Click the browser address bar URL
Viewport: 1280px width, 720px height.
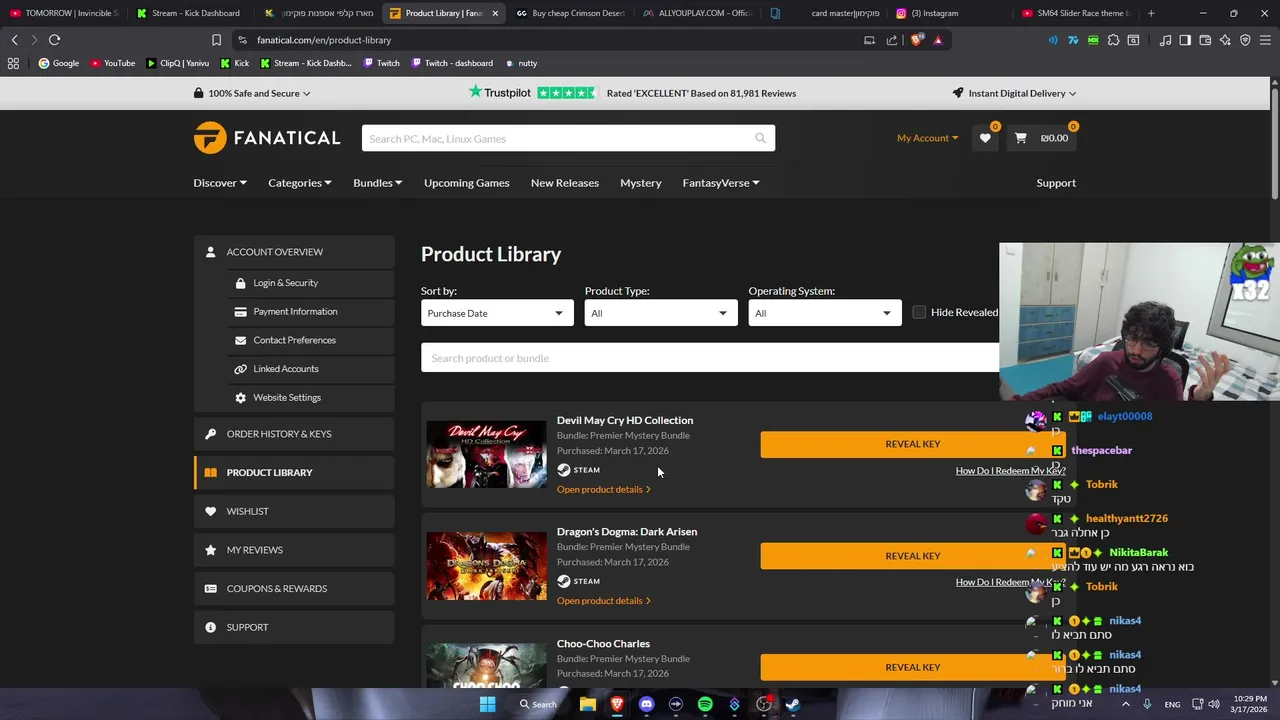[x=324, y=40]
